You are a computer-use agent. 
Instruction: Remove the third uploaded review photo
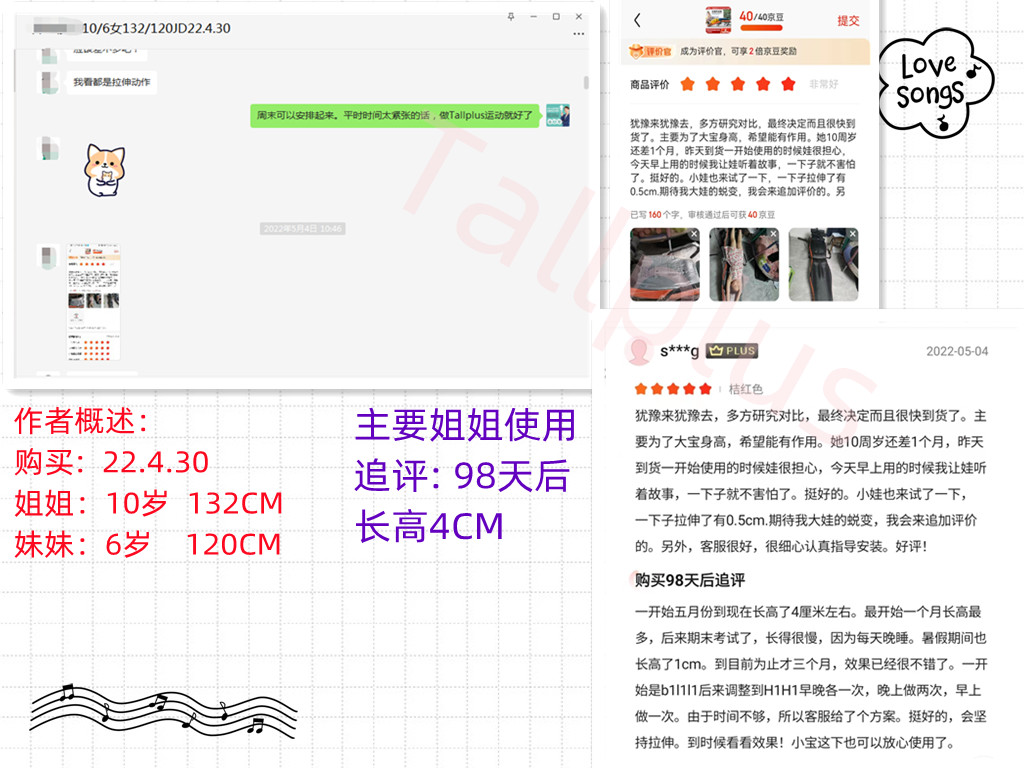[852, 233]
